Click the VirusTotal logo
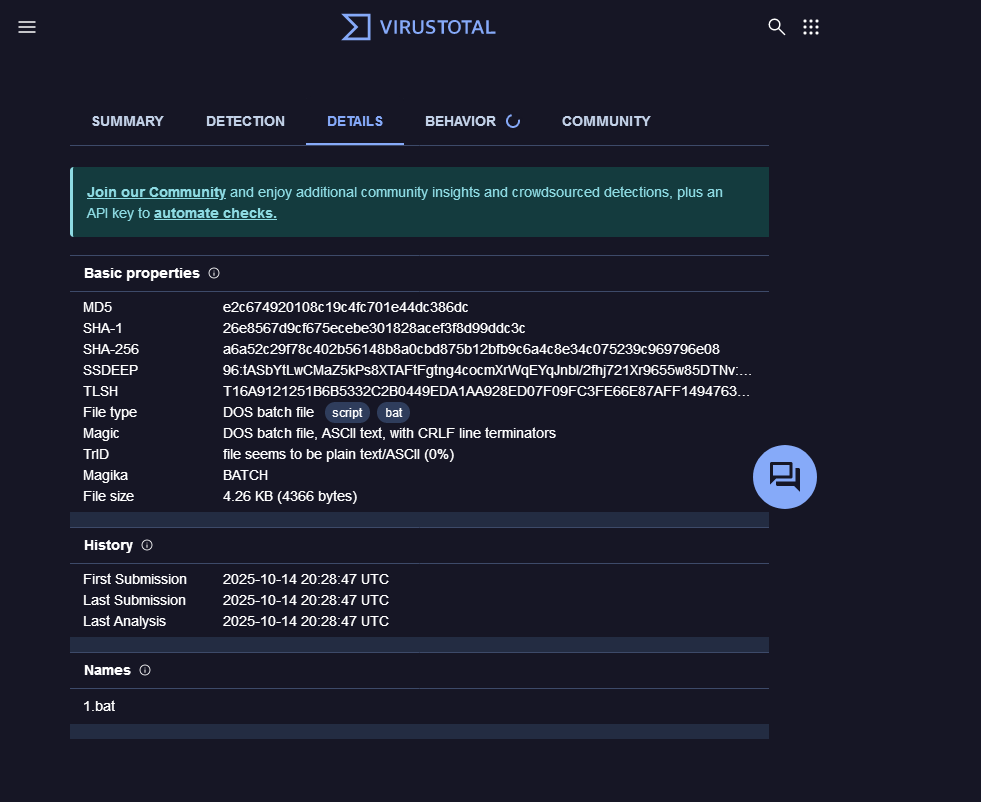Screen dimensions: 981x802 pos(419,27)
